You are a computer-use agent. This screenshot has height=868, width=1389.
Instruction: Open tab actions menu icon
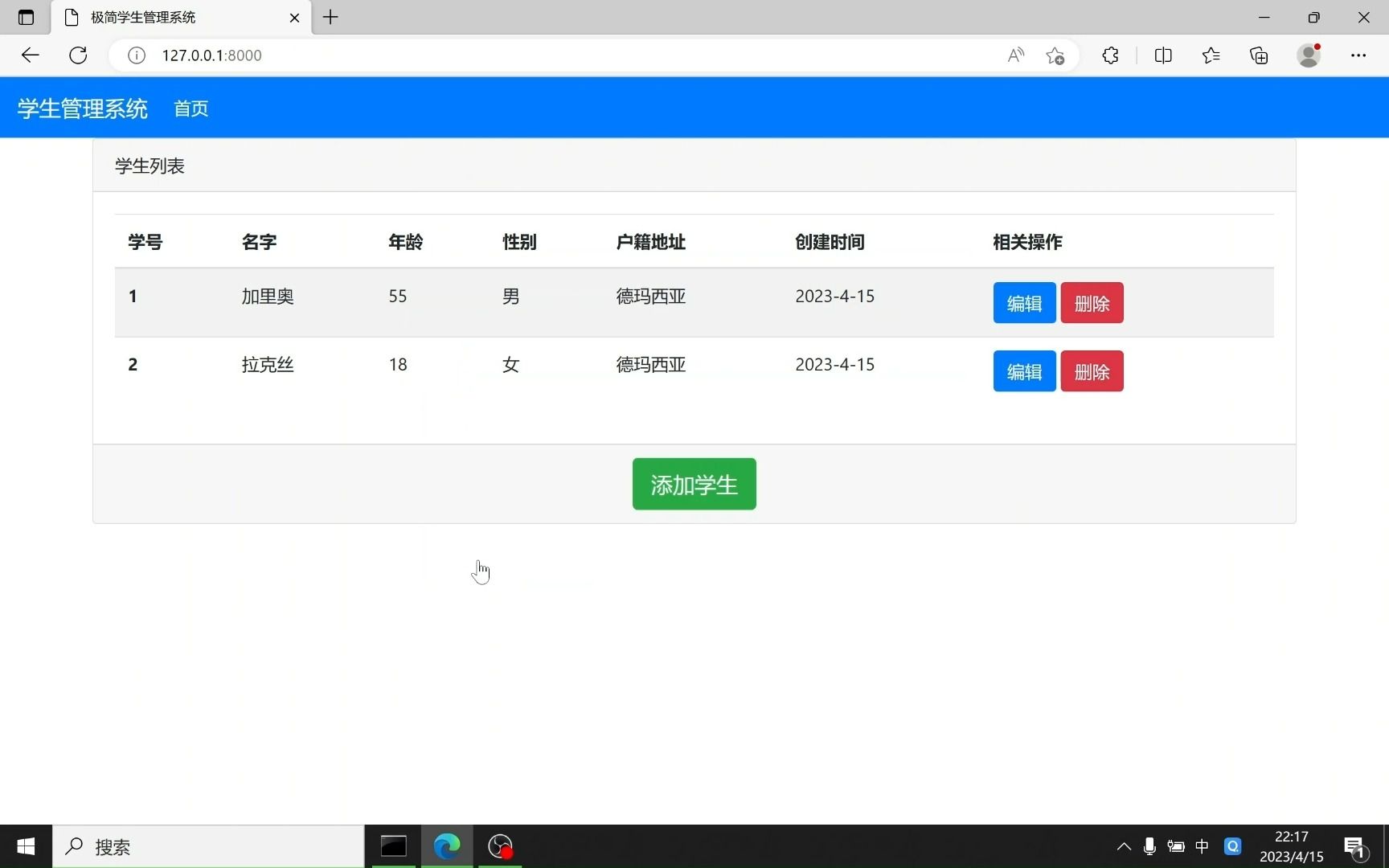click(x=26, y=17)
